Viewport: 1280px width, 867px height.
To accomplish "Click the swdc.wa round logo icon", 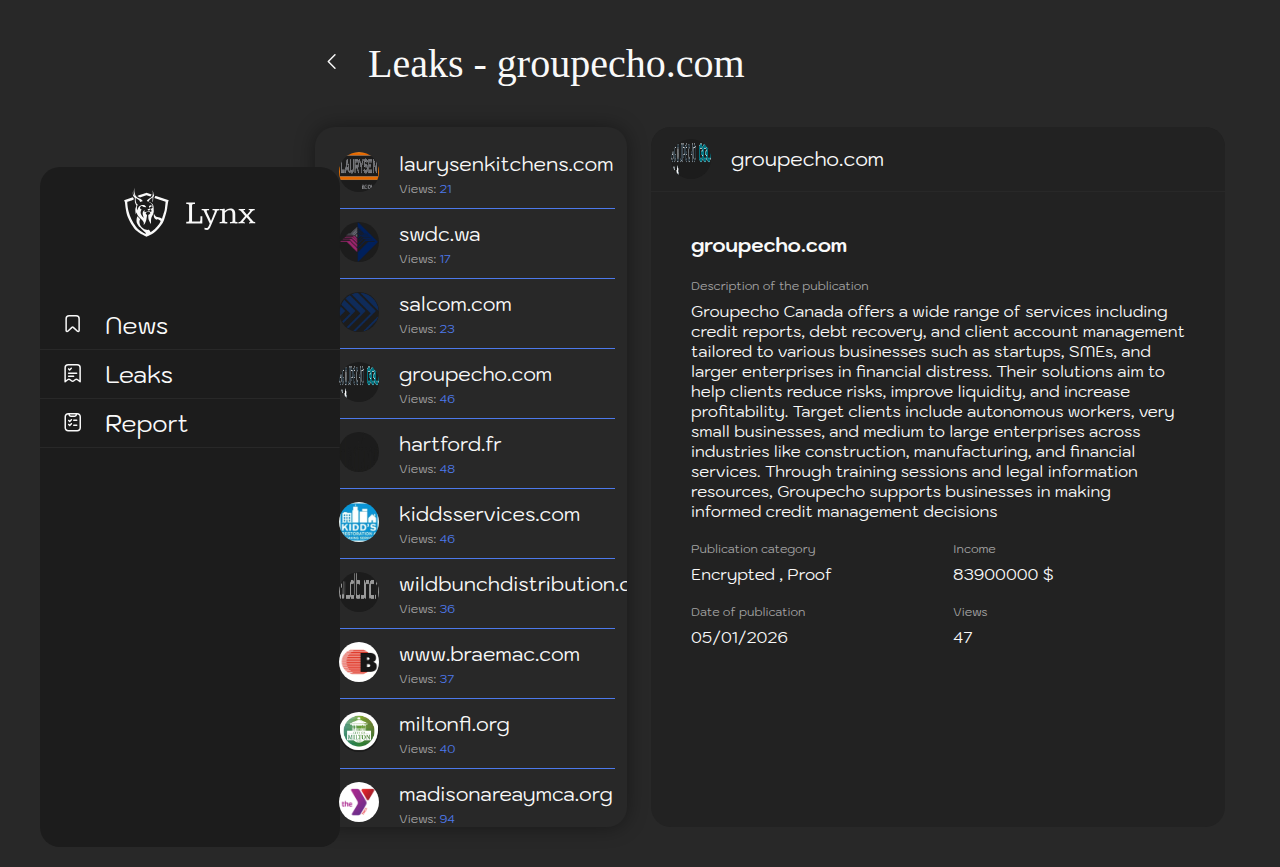I will [359, 242].
